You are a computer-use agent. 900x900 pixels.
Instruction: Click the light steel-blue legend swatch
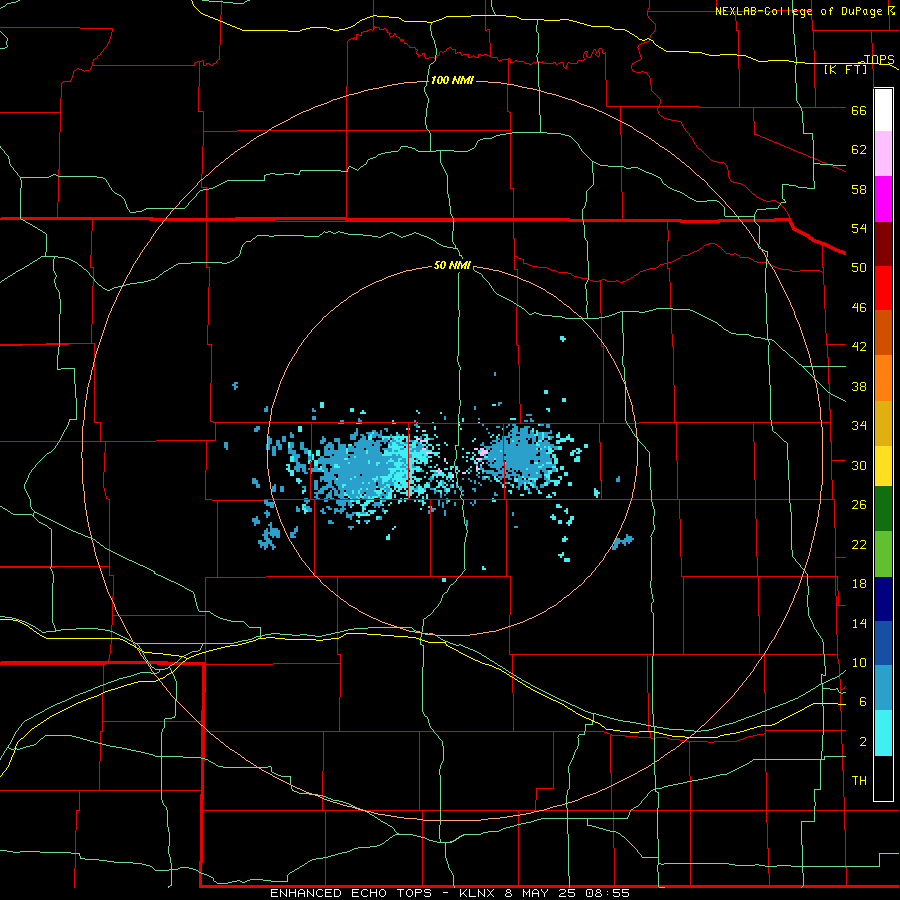coord(883,688)
